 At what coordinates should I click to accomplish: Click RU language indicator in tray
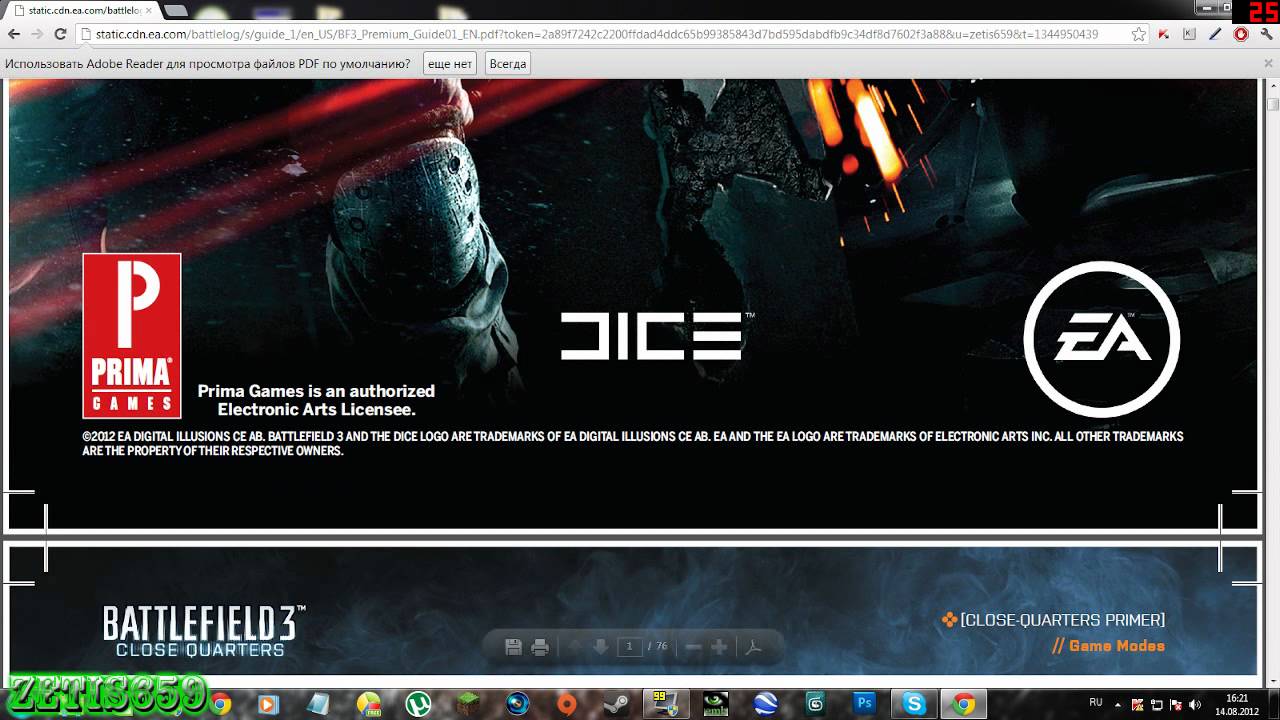pos(1096,704)
